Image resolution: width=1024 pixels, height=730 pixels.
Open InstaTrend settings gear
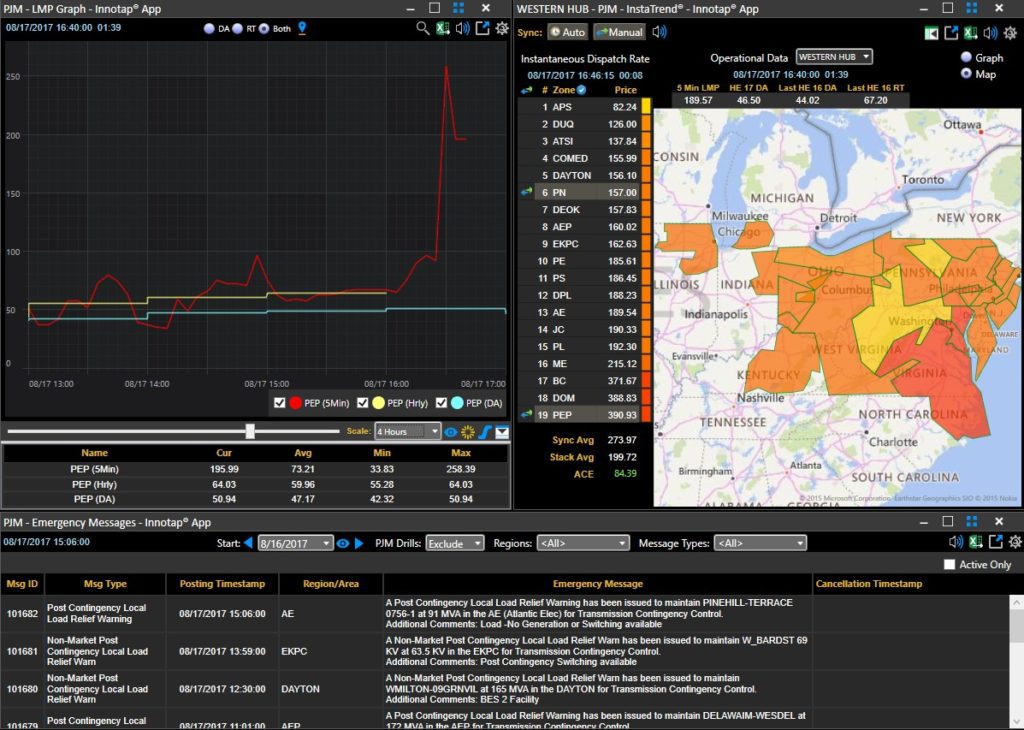(1010, 33)
